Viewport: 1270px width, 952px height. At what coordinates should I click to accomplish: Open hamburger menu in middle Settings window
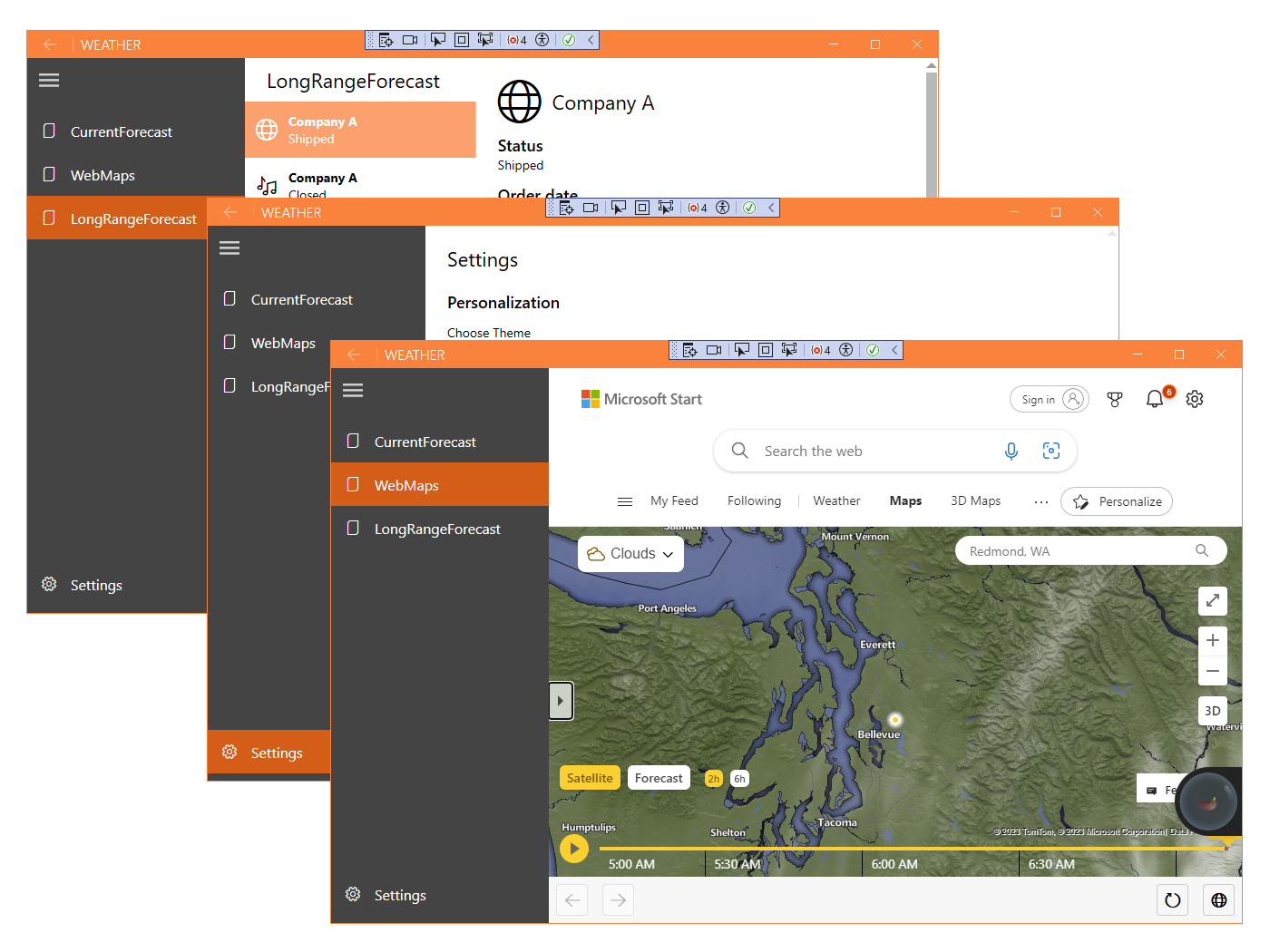[230, 248]
